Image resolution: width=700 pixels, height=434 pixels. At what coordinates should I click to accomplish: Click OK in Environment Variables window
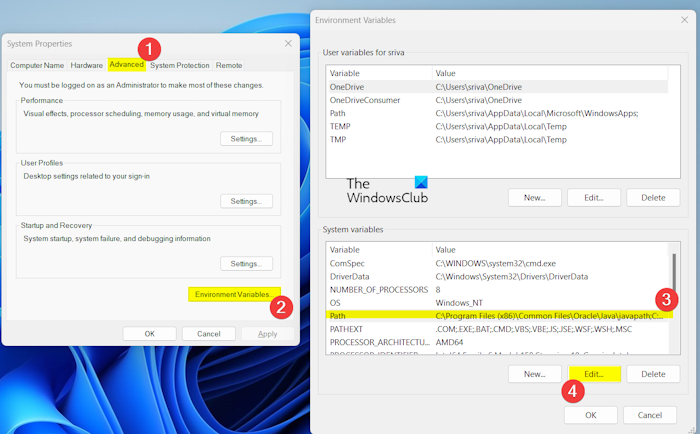click(x=591, y=415)
